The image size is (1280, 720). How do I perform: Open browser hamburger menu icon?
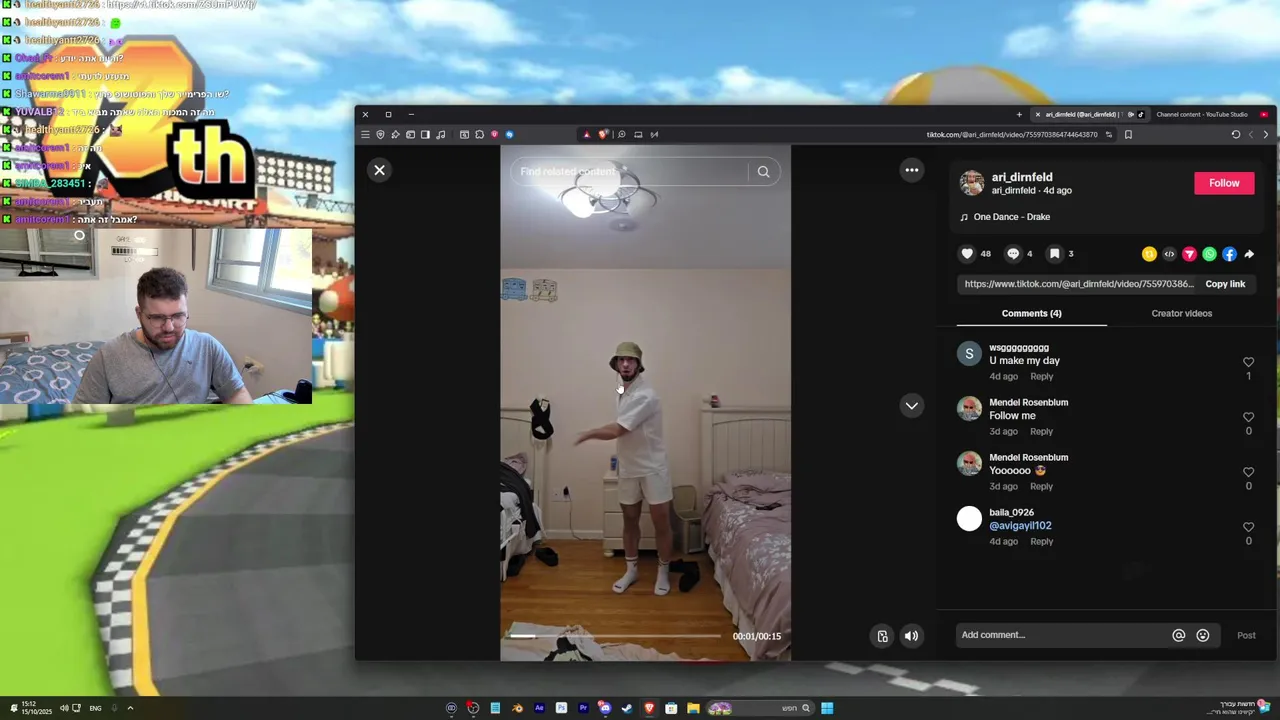tap(365, 134)
